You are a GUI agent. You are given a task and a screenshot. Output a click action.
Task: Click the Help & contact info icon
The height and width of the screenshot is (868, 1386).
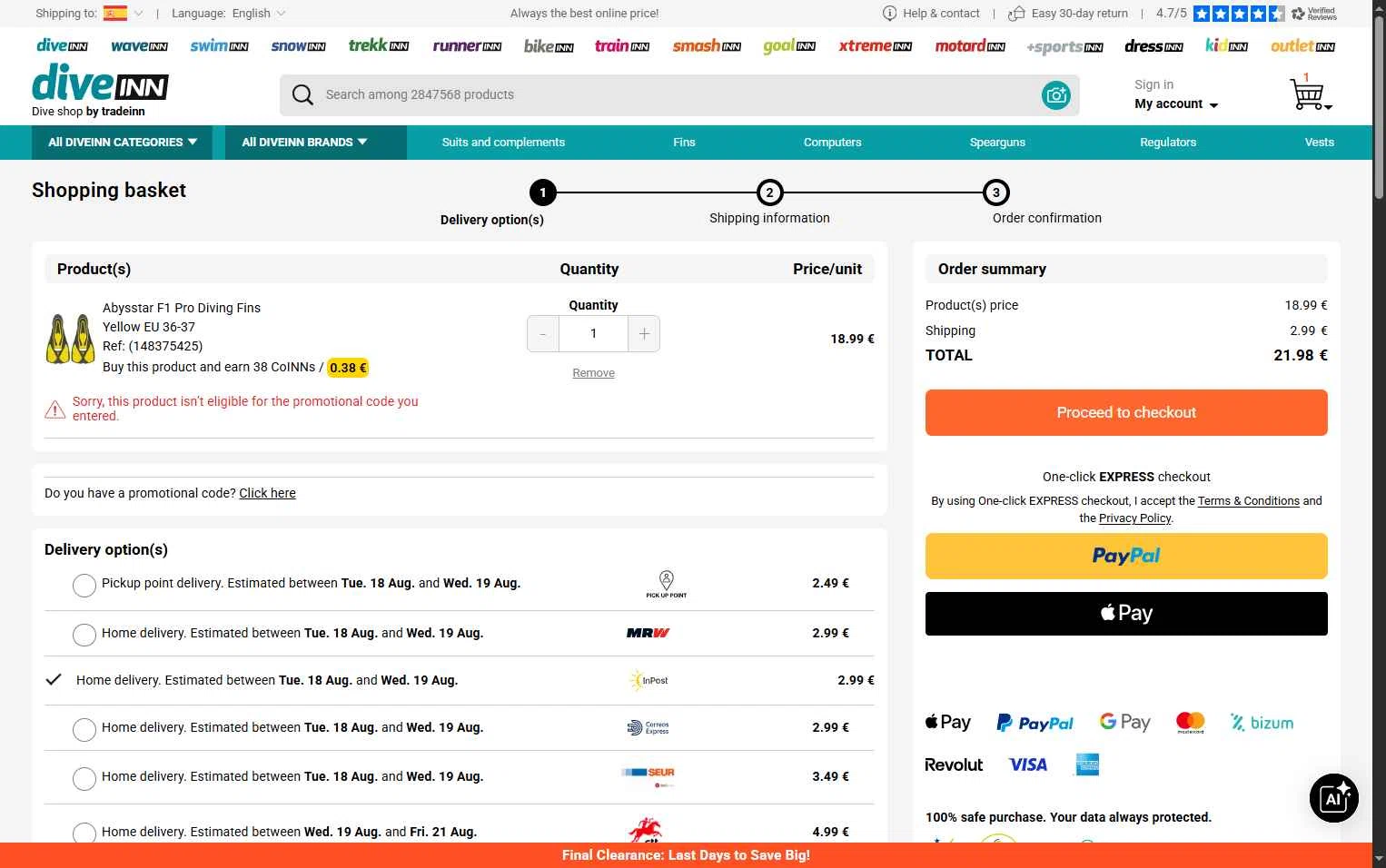pyautogui.click(x=889, y=13)
